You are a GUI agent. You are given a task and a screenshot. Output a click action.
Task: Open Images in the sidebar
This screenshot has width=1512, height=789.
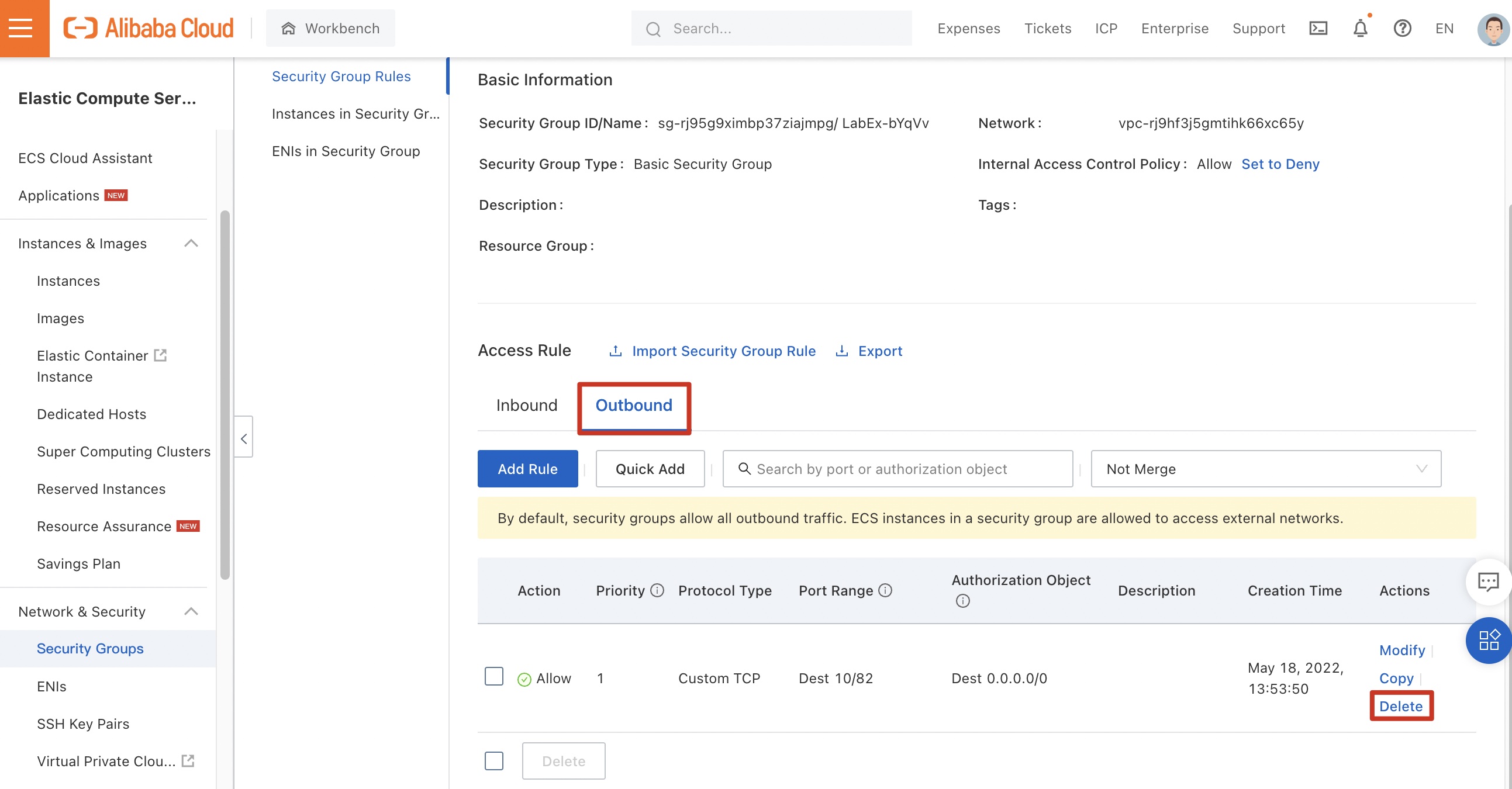pos(60,319)
